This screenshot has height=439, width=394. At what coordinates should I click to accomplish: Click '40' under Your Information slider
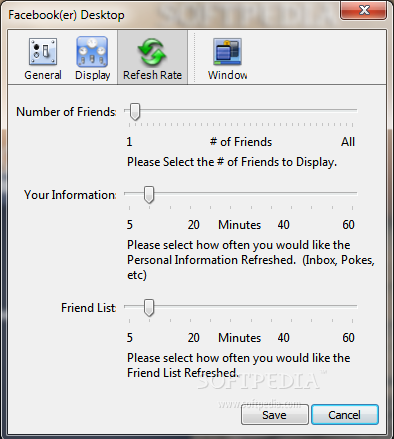click(283, 225)
